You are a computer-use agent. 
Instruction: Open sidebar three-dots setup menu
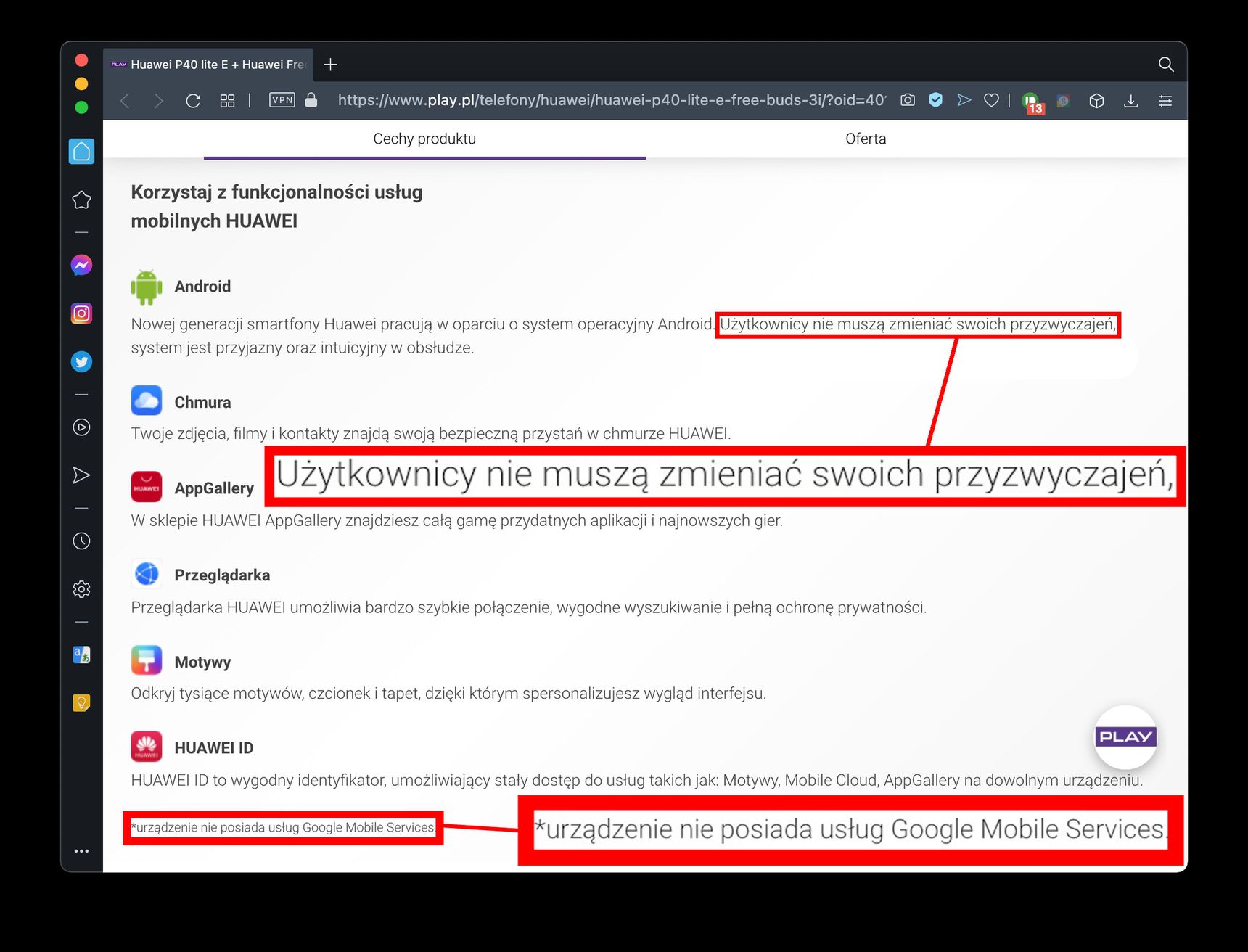click(x=81, y=851)
